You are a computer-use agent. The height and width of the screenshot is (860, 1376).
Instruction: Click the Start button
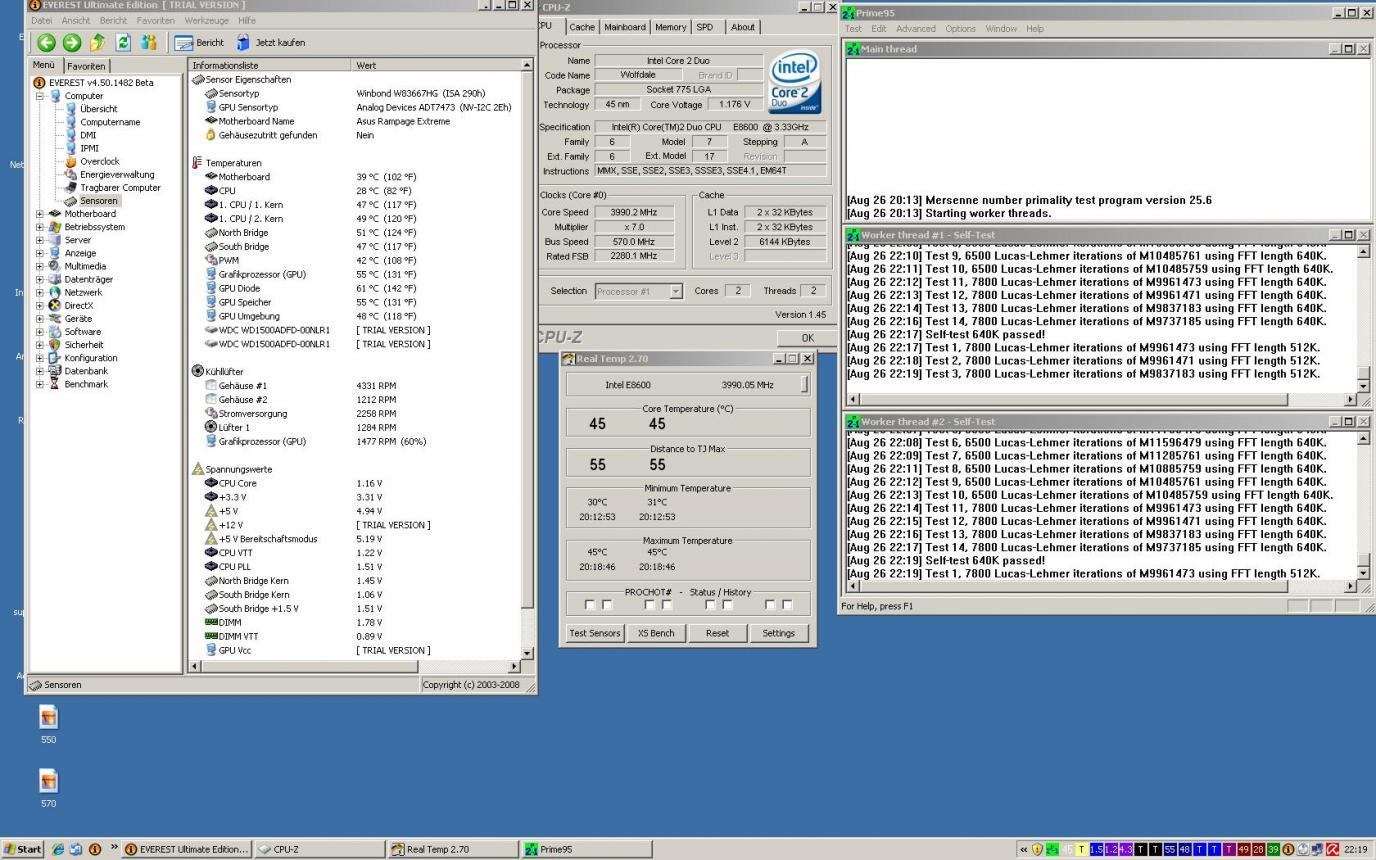[22, 849]
